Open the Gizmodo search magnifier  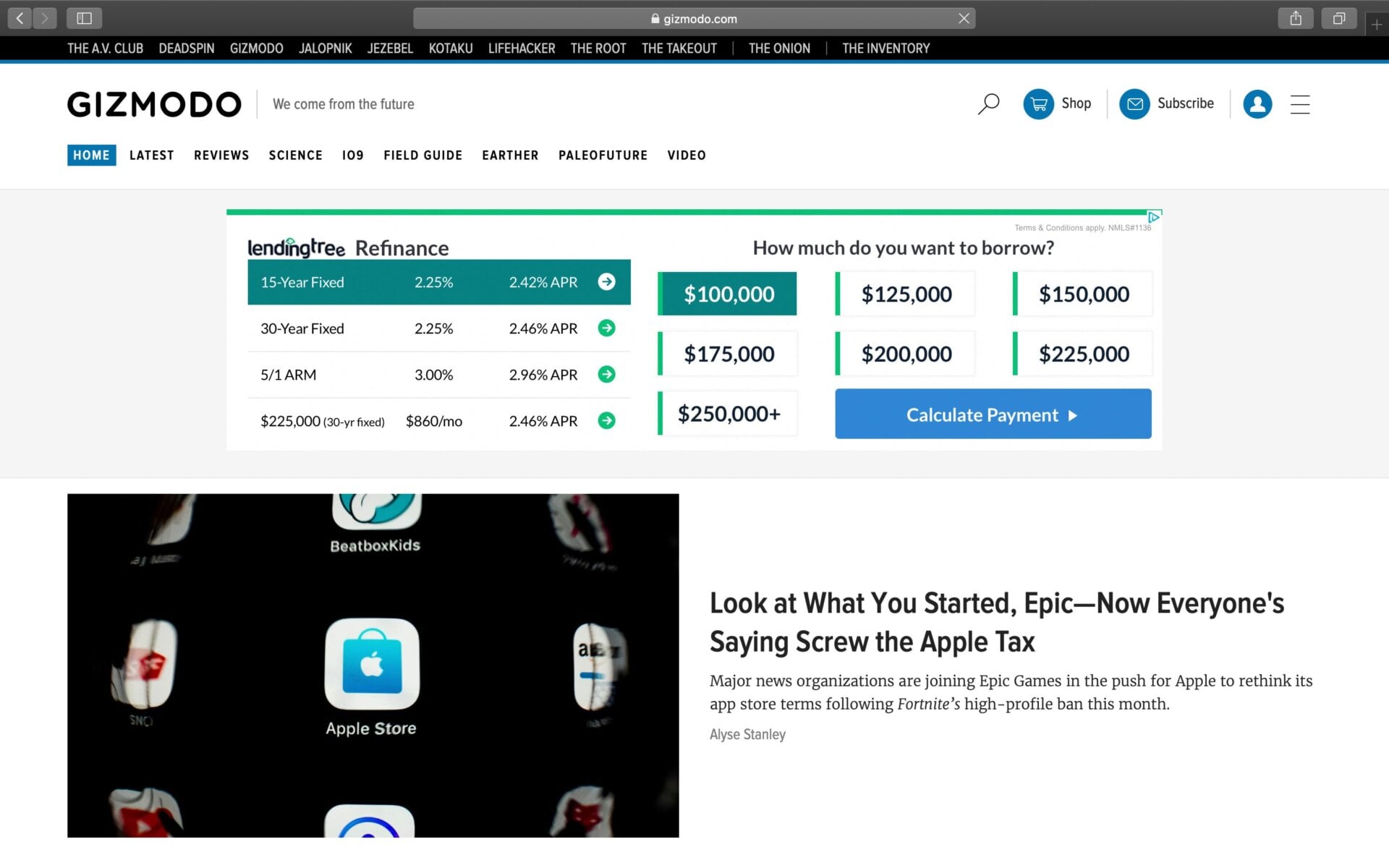(988, 104)
